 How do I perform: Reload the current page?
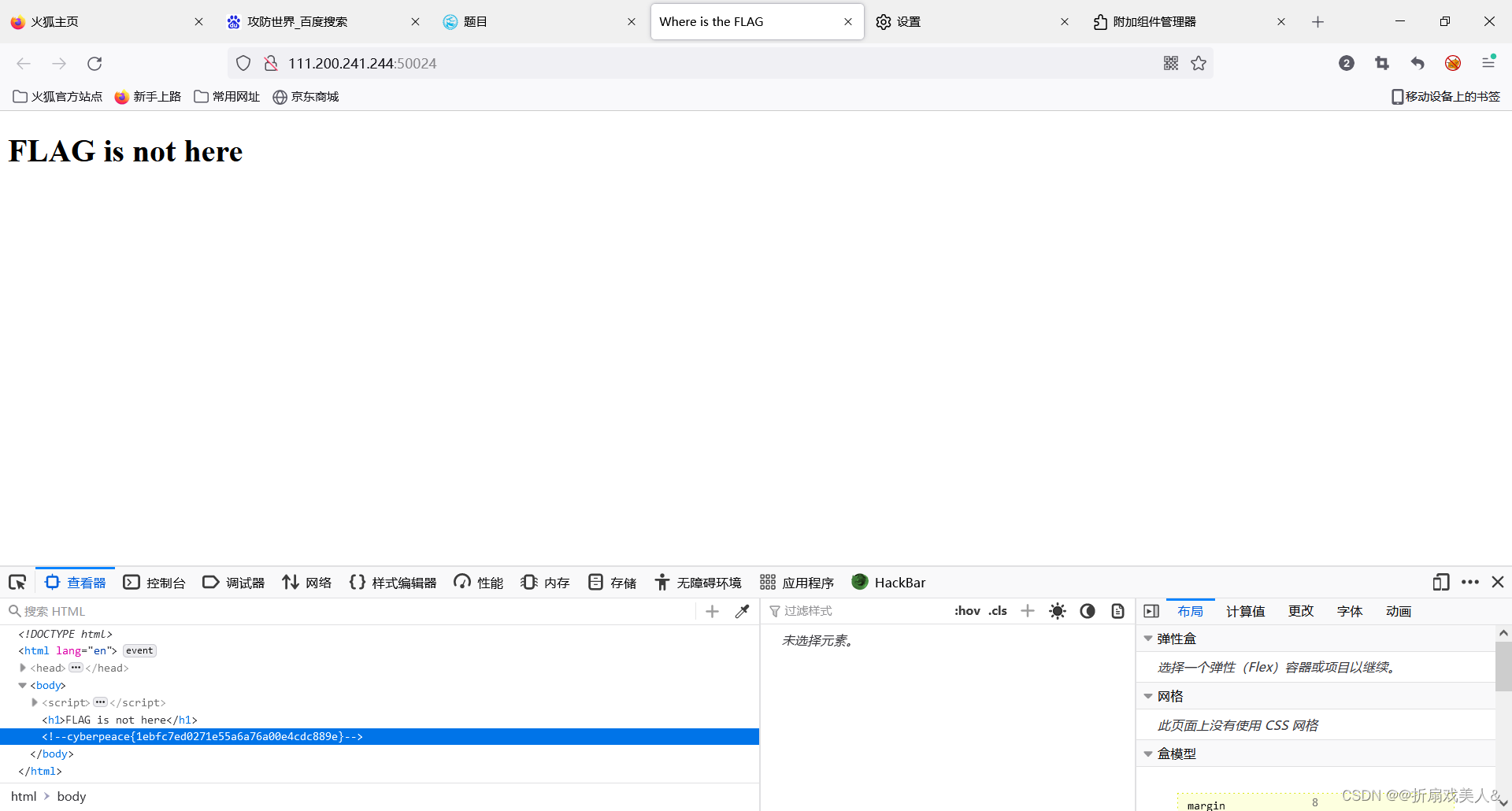(94, 63)
